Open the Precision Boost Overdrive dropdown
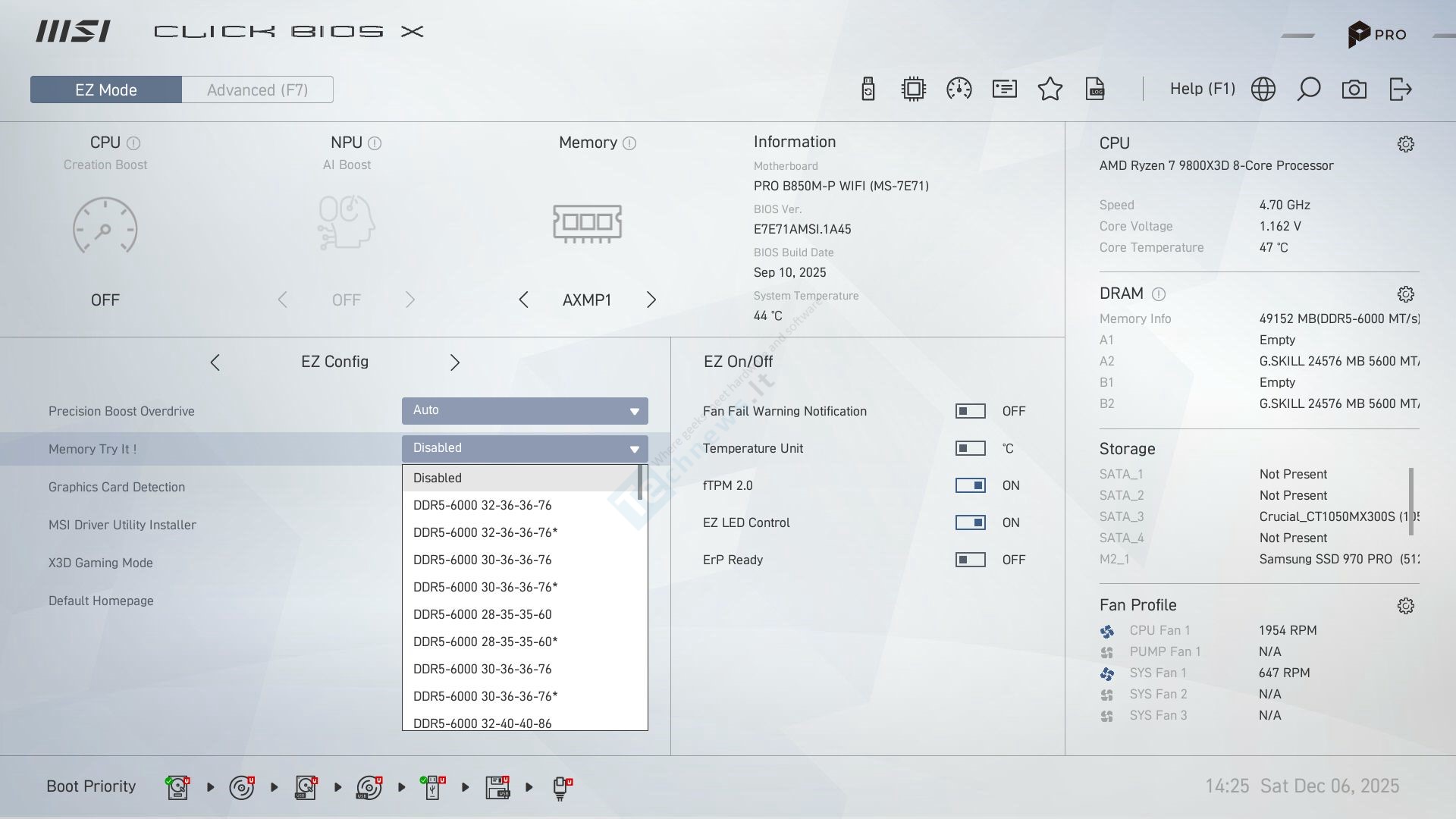The height and width of the screenshot is (819, 1456). [x=525, y=410]
